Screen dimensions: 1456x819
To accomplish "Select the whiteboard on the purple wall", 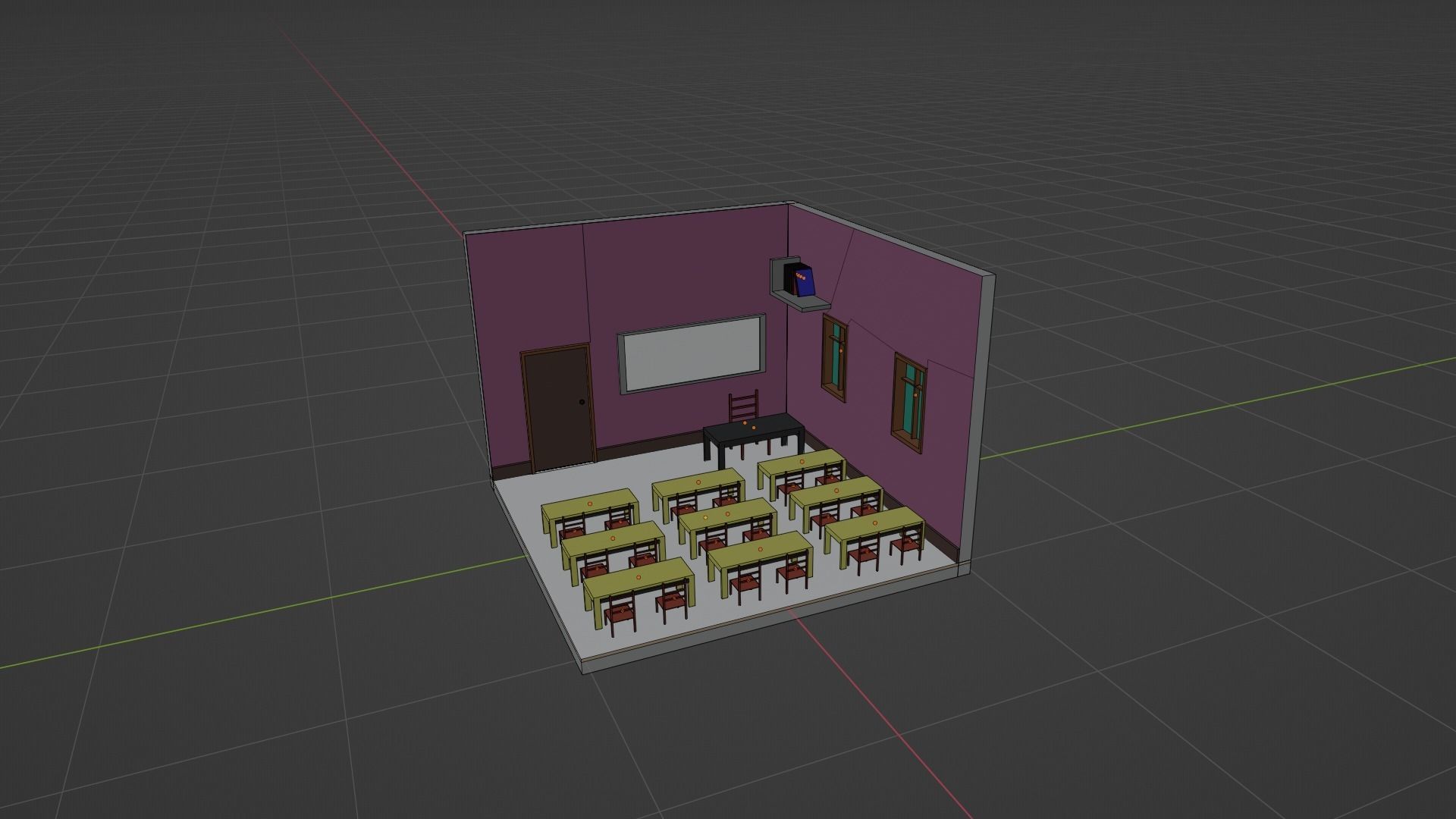I will 692,354.
